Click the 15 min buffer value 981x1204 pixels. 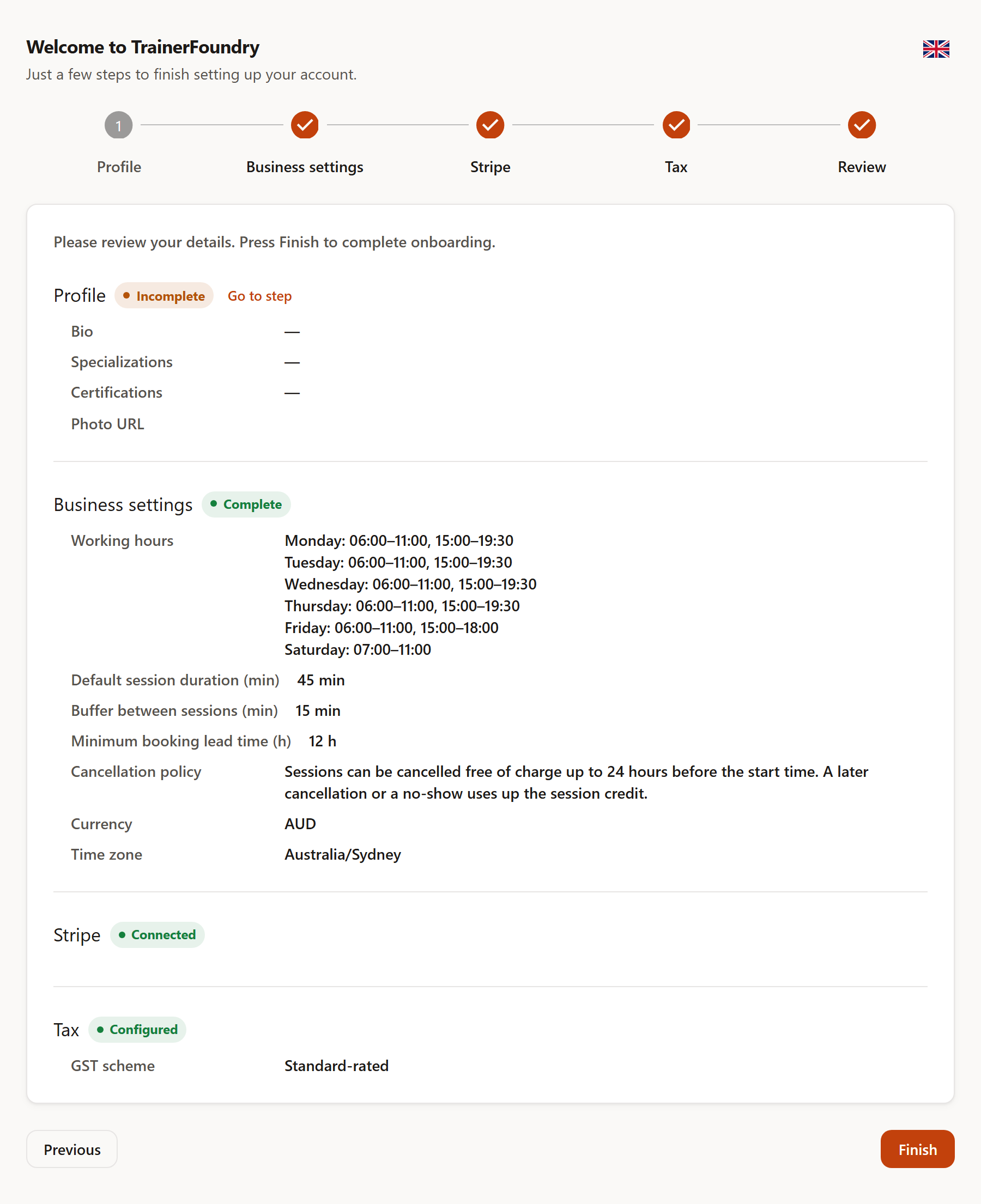[318, 710]
